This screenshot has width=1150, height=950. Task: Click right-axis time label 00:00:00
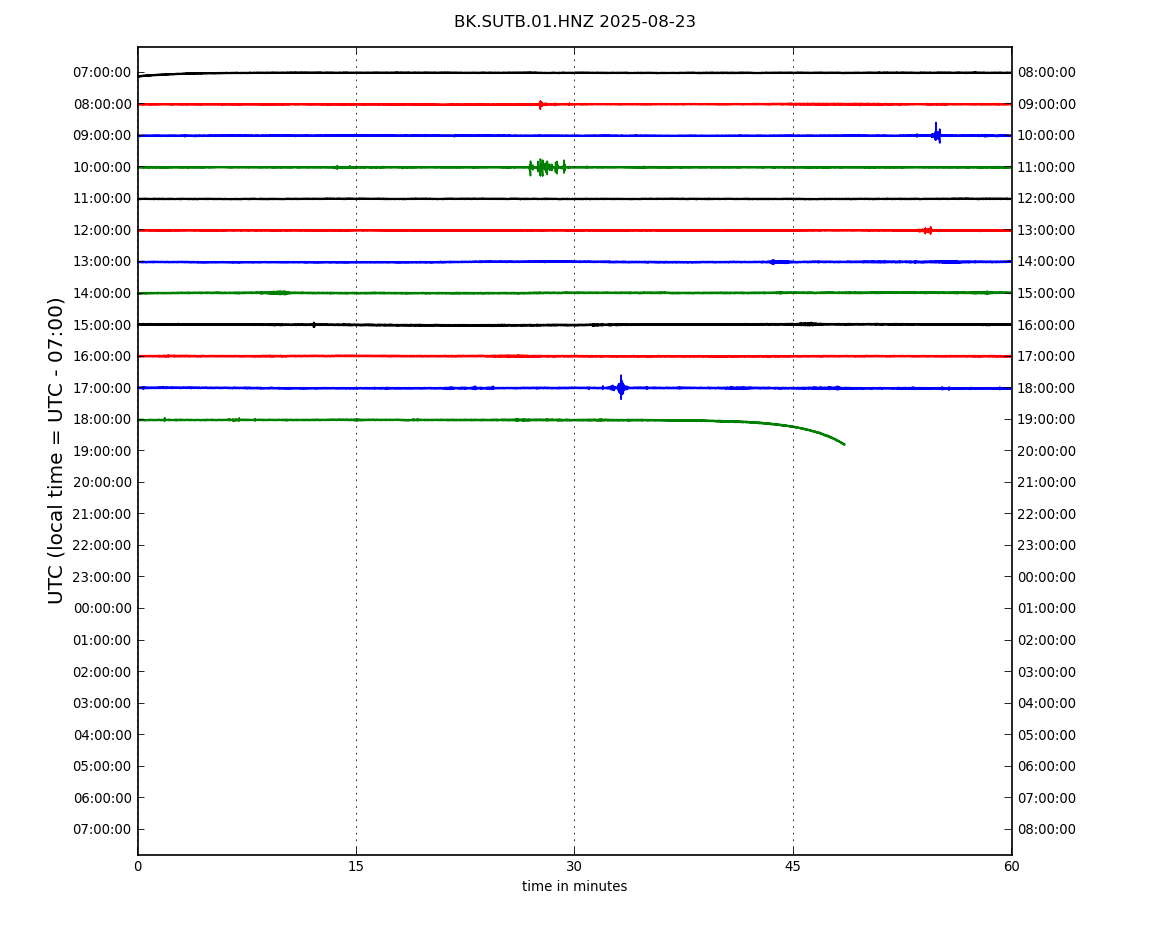(1047, 577)
